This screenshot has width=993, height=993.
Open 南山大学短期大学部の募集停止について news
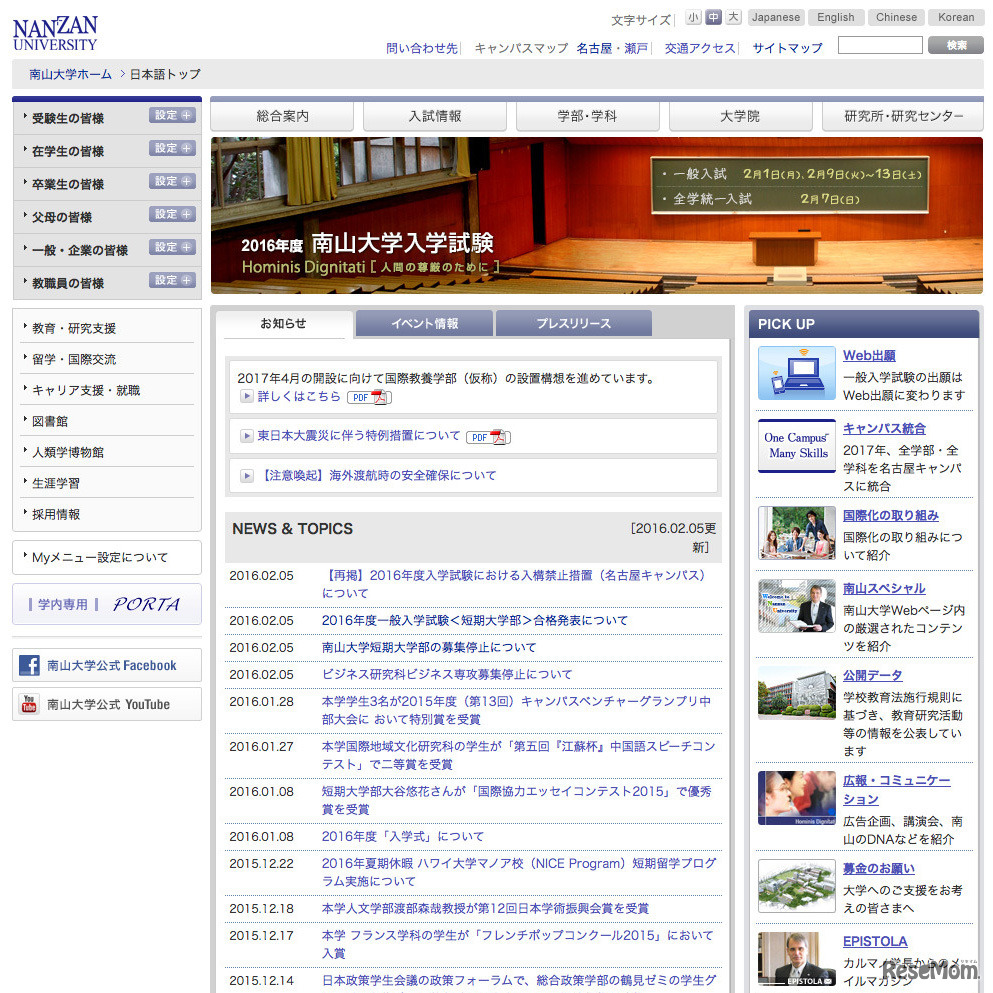pyautogui.click(x=429, y=648)
